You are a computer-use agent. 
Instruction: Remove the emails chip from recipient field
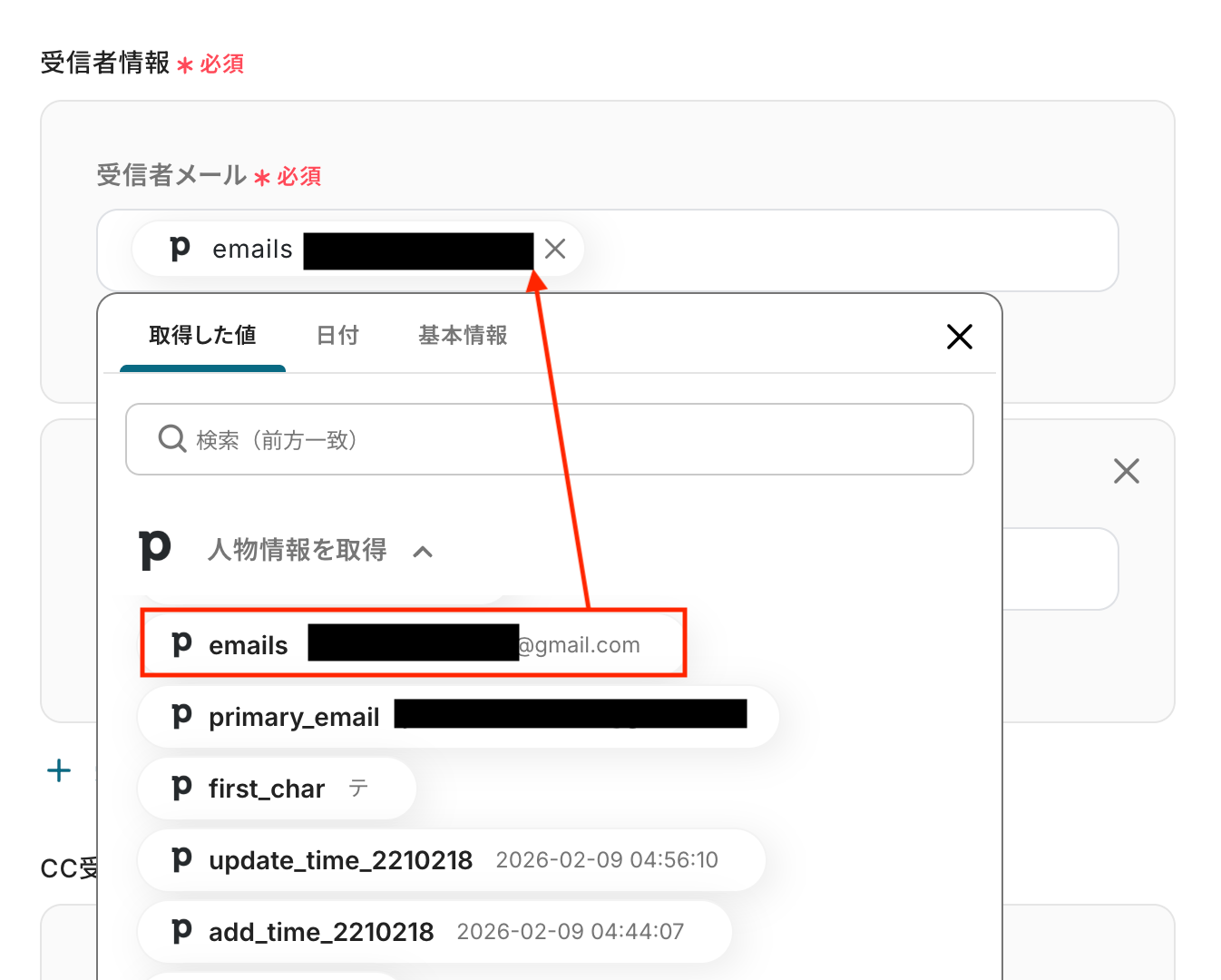tap(555, 249)
